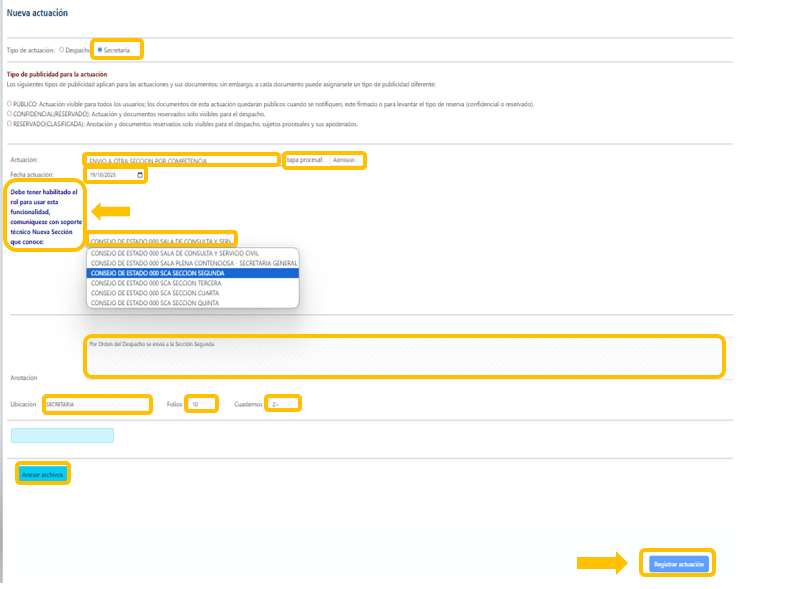Choose PÚBLICO publicity type

point(9,104)
